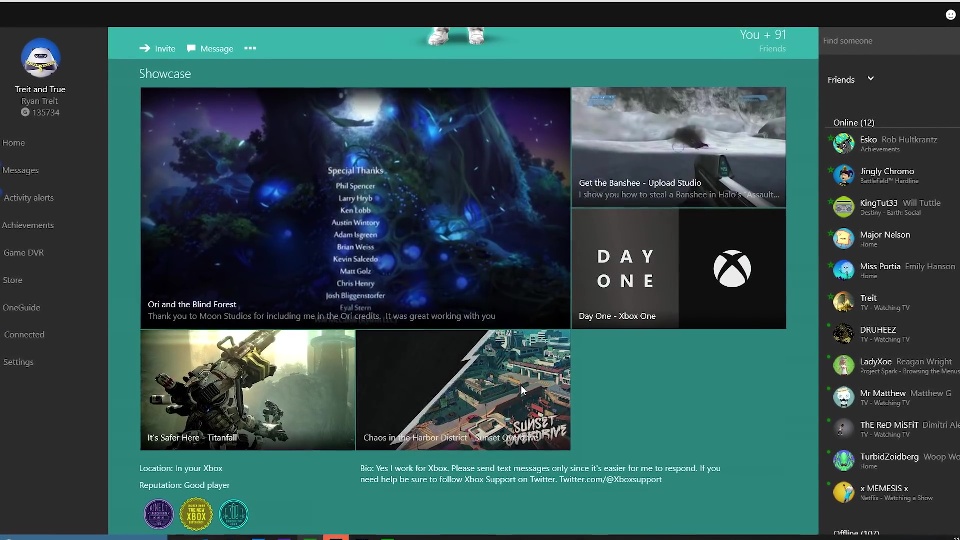Click the Invite arrow icon
The image size is (960, 540).
click(144, 48)
